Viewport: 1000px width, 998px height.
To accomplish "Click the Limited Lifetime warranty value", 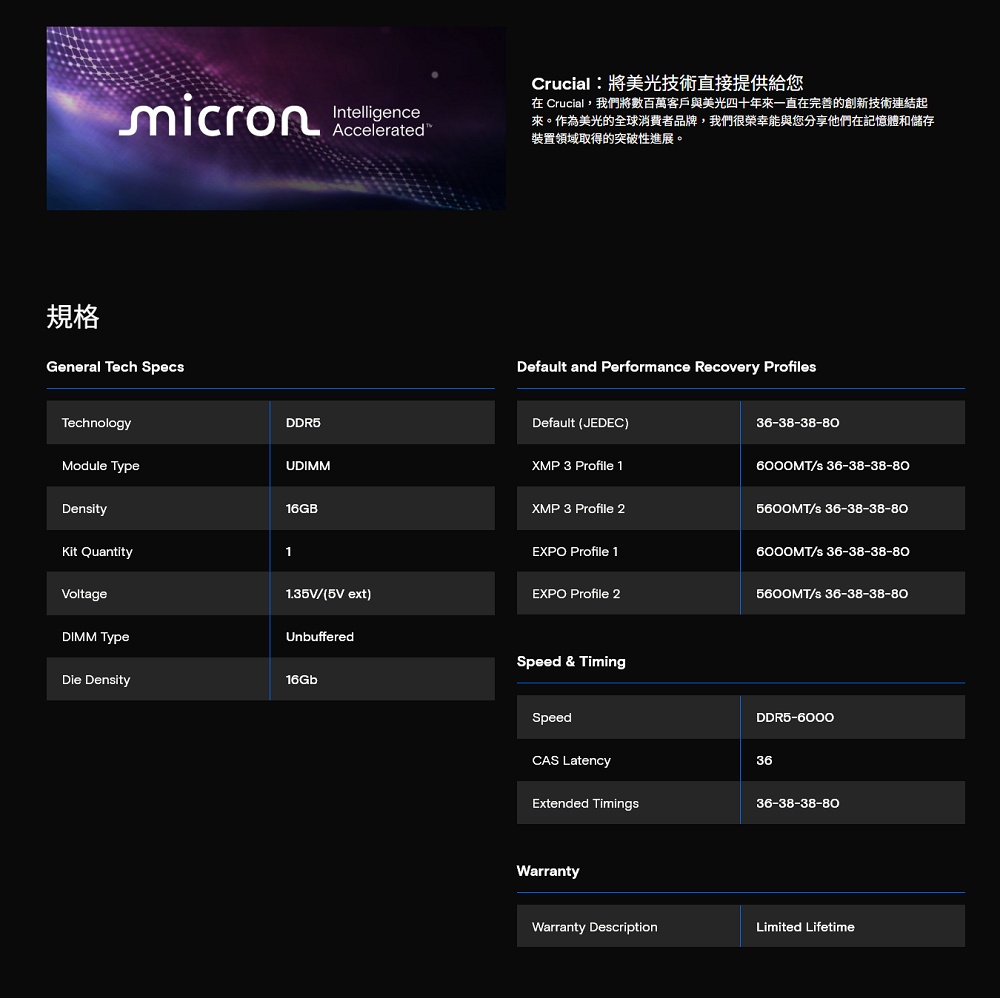I will point(806,927).
